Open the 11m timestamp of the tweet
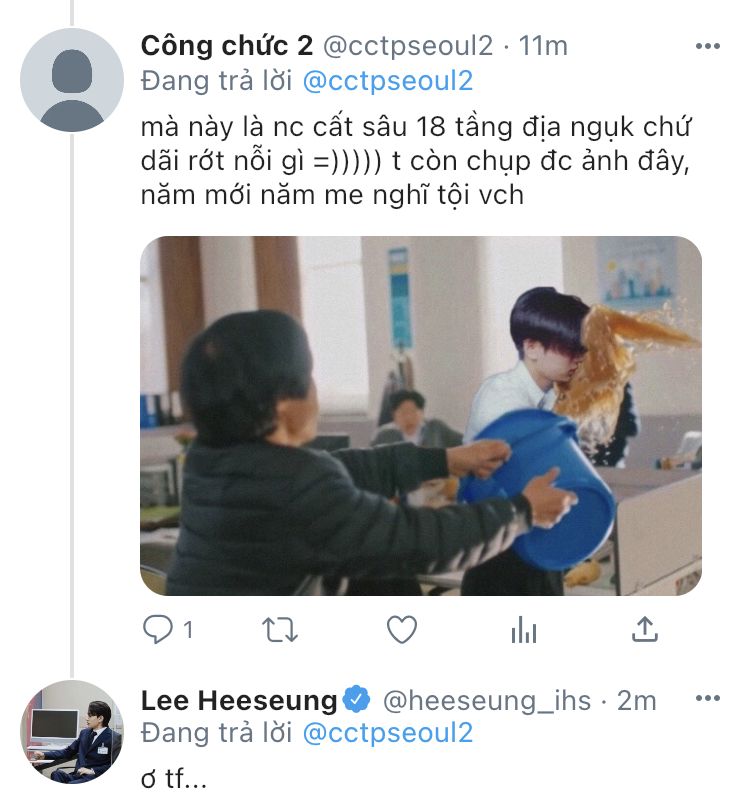Image resolution: width=750 pixels, height=812 pixels. (543, 46)
